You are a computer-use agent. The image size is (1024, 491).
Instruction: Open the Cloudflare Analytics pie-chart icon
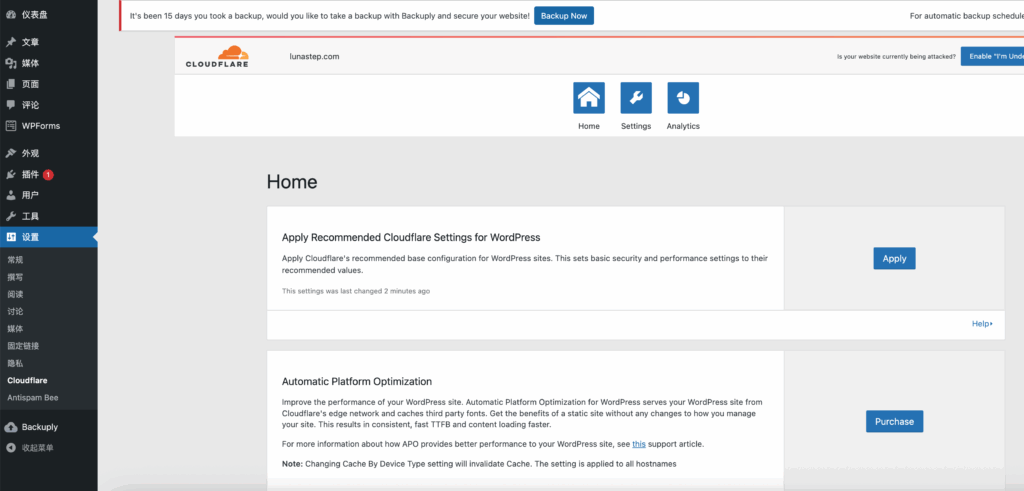pyautogui.click(x=682, y=98)
